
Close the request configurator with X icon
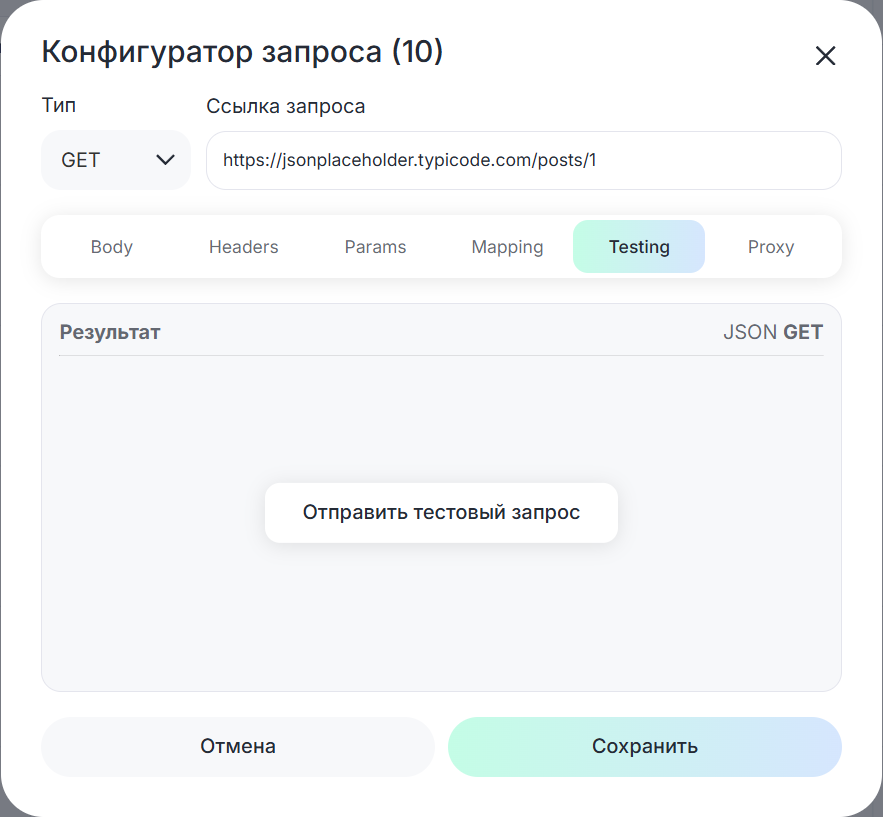click(x=825, y=56)
